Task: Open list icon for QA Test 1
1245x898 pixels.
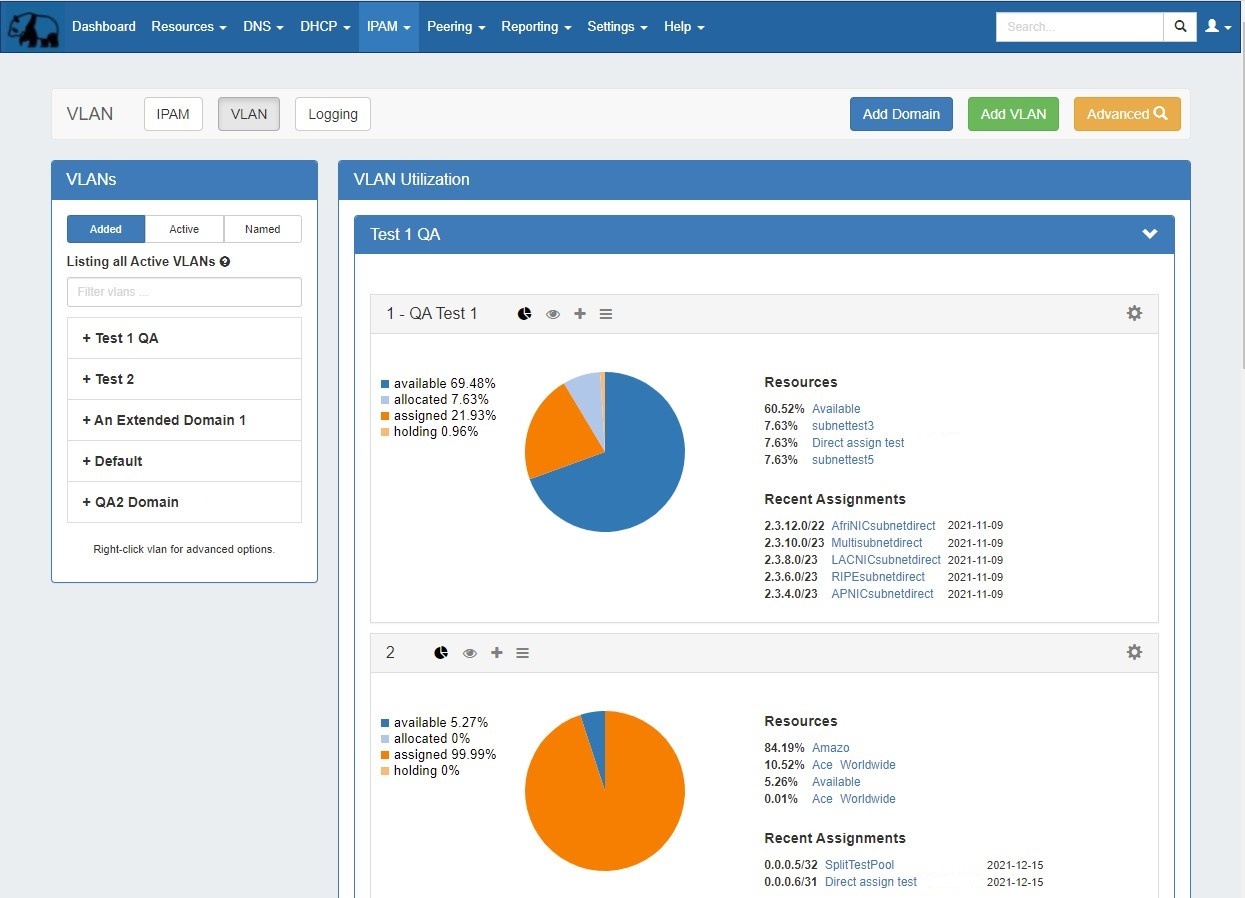Action: pos(606,314)
